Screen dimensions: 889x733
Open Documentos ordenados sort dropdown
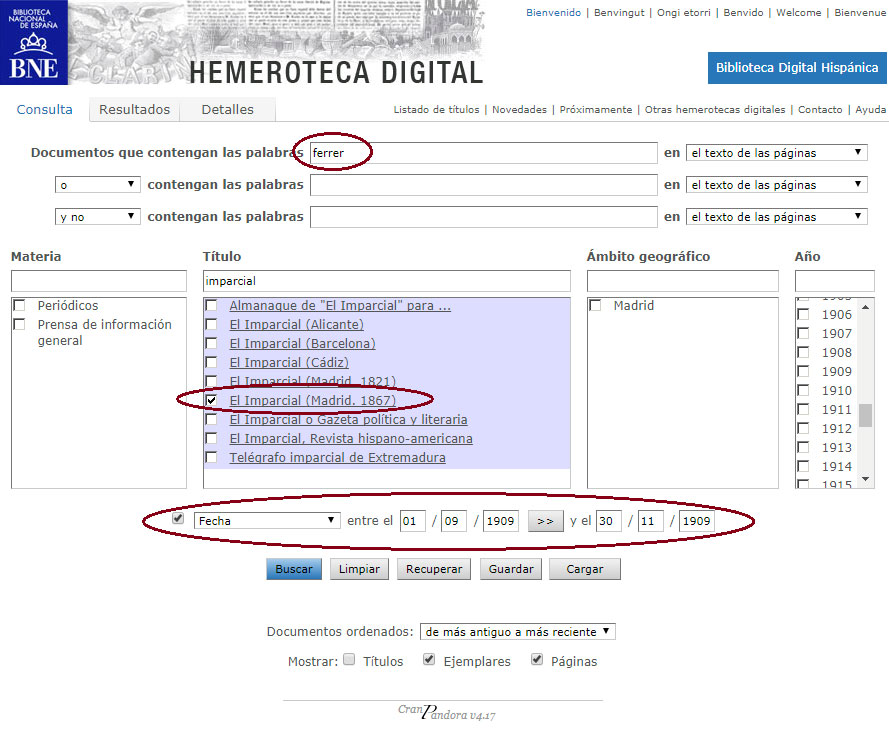coord(518,632)
